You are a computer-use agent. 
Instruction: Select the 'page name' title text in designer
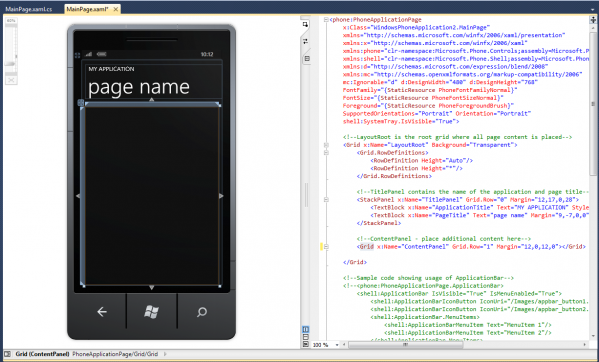point(139,87)
